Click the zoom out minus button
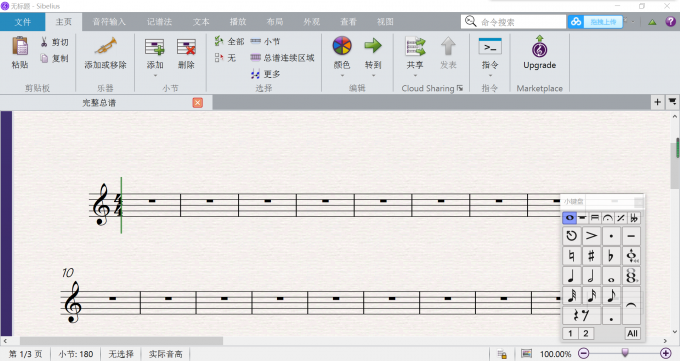680x361 pixels. 584,353
